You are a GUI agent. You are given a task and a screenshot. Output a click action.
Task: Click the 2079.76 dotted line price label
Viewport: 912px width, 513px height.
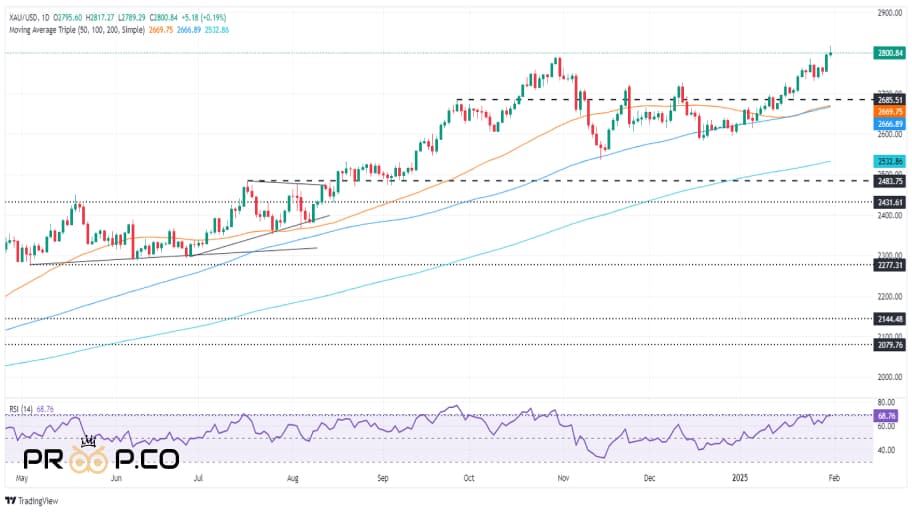[890, 345]
